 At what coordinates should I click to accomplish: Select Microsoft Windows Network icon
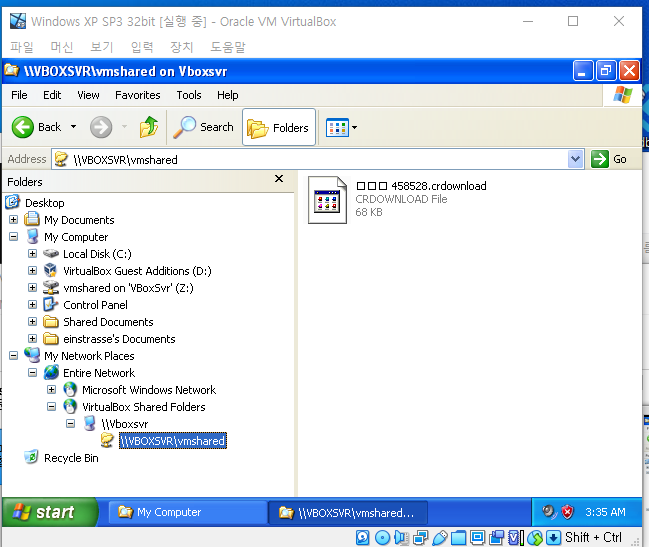[70, 389]
